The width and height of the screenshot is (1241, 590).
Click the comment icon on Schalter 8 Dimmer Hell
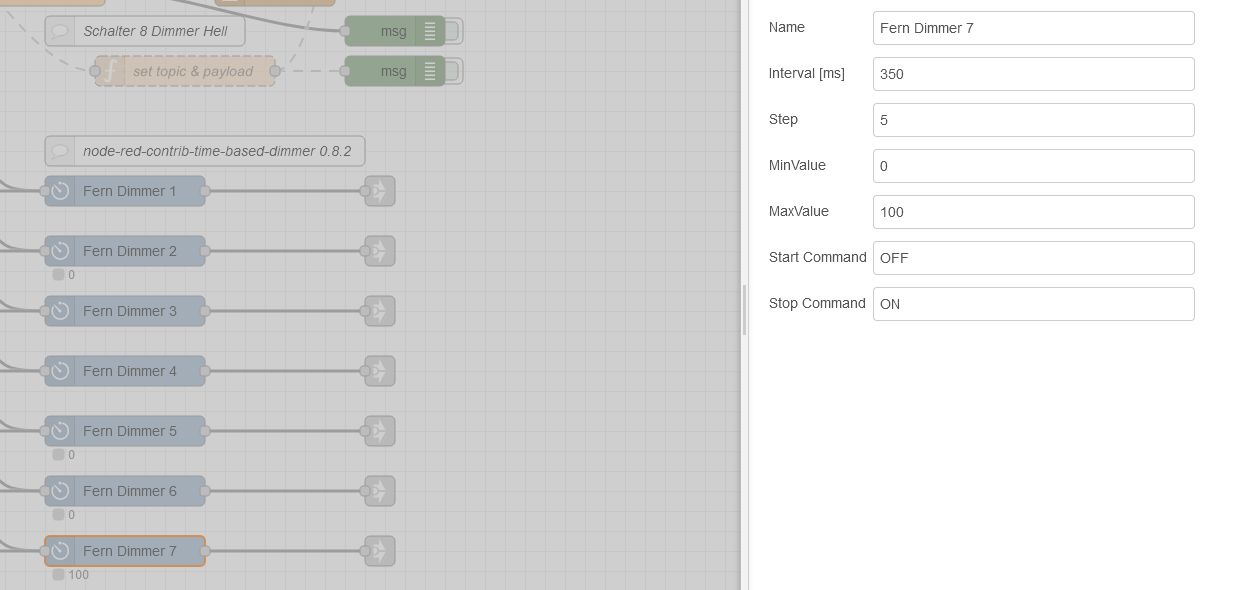60,31
